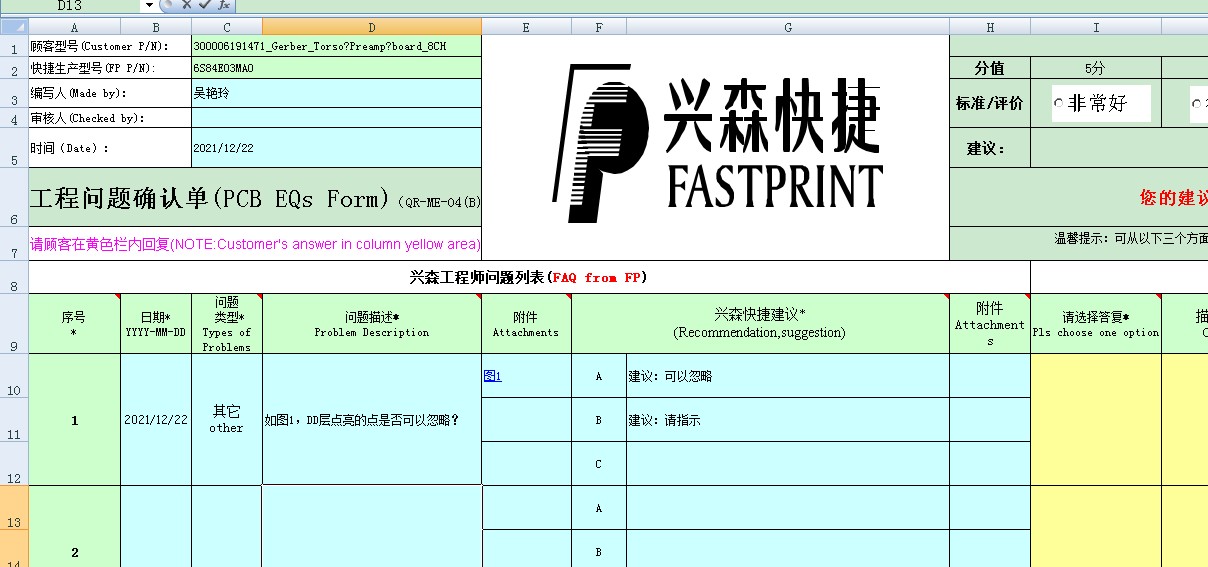Select column A header
Screen dimensions: 1208x567
click(74, 27)
